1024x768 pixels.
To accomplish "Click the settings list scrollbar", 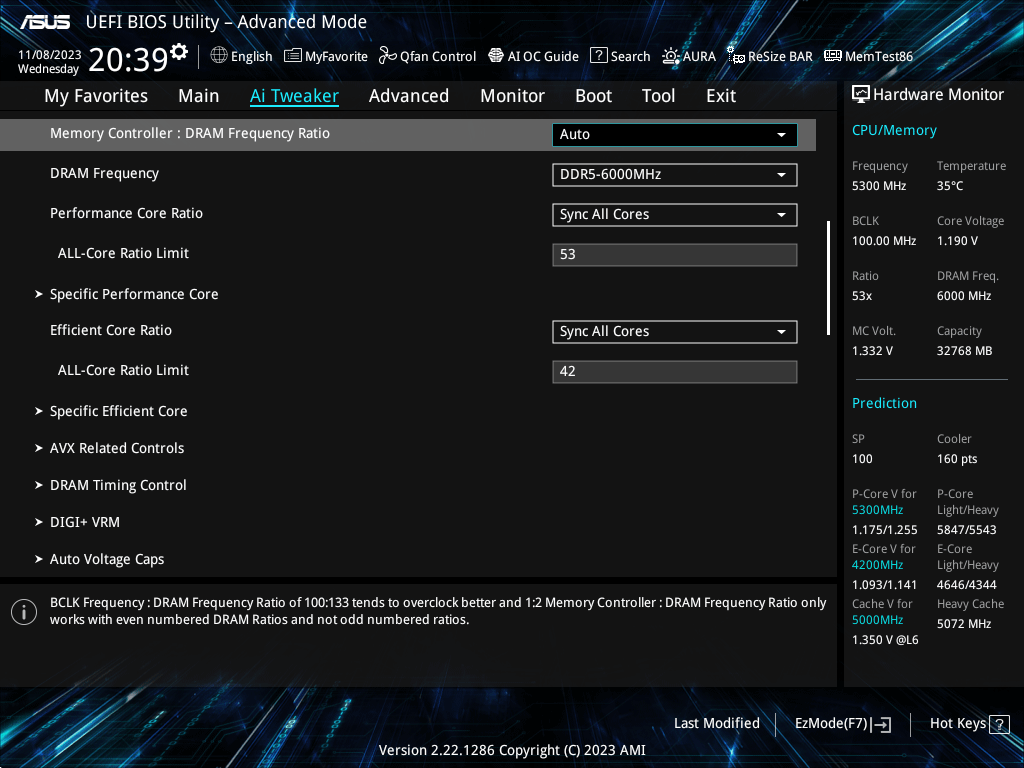I will click(828, 278).
